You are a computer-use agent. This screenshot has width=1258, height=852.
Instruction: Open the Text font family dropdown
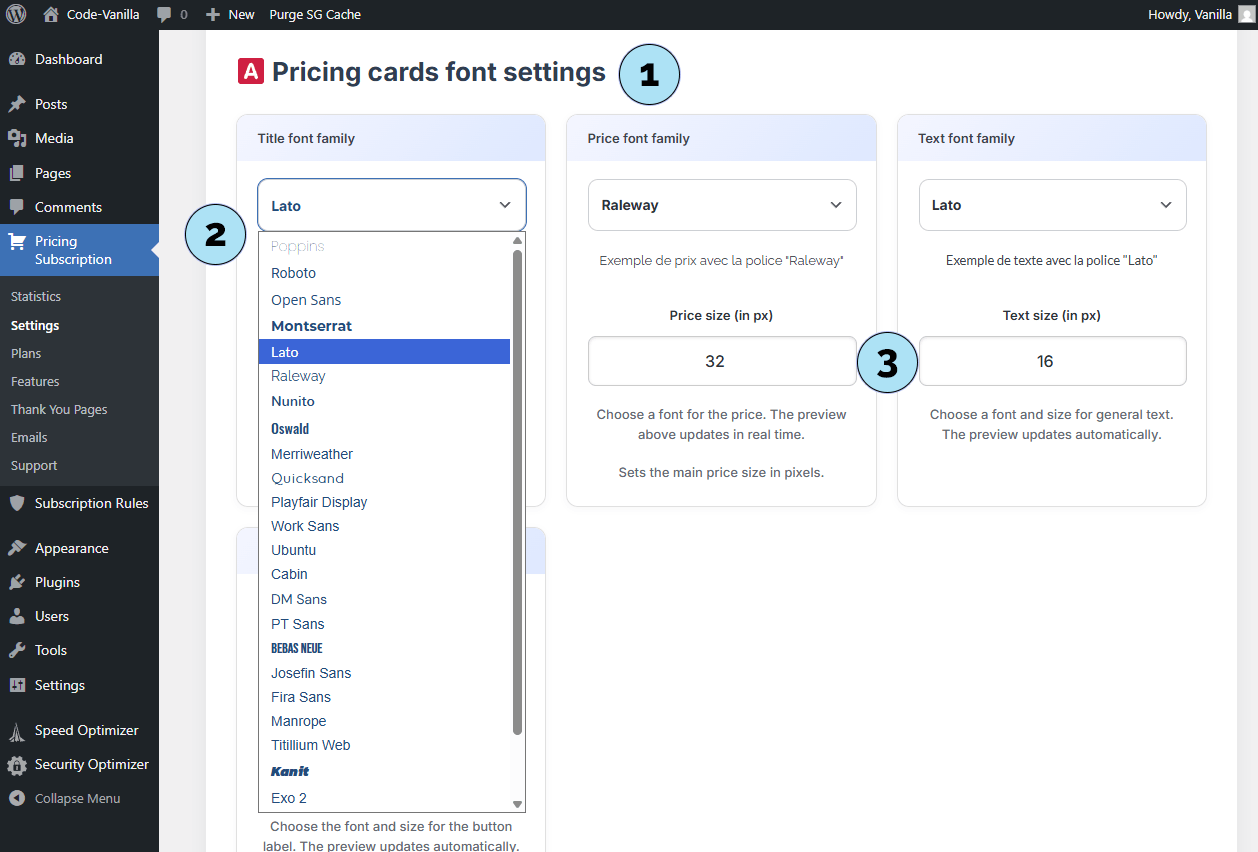click(1052, 205)
